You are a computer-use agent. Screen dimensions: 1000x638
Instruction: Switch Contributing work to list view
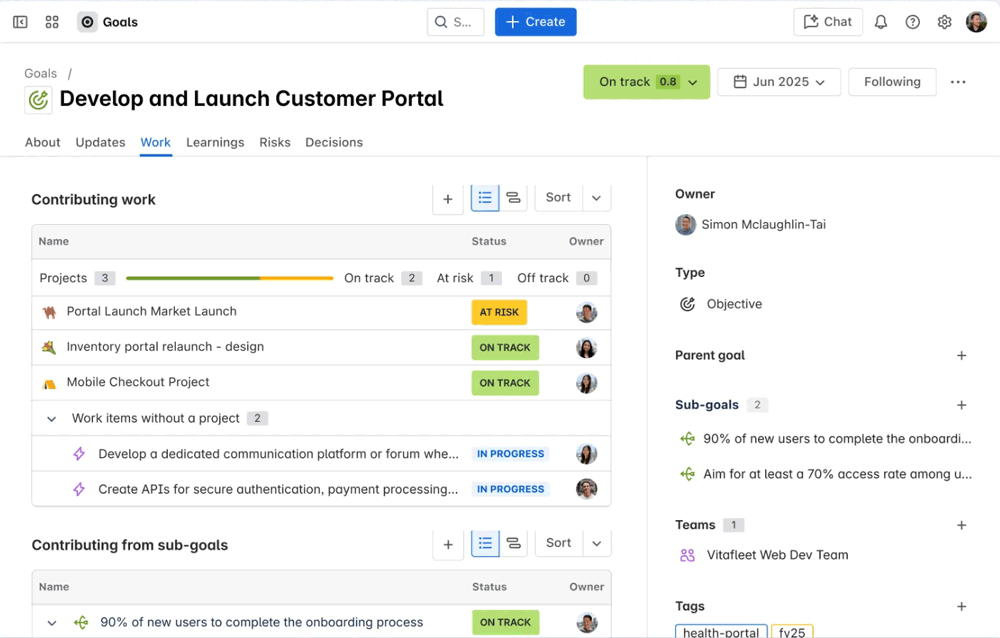click(485, 198)
